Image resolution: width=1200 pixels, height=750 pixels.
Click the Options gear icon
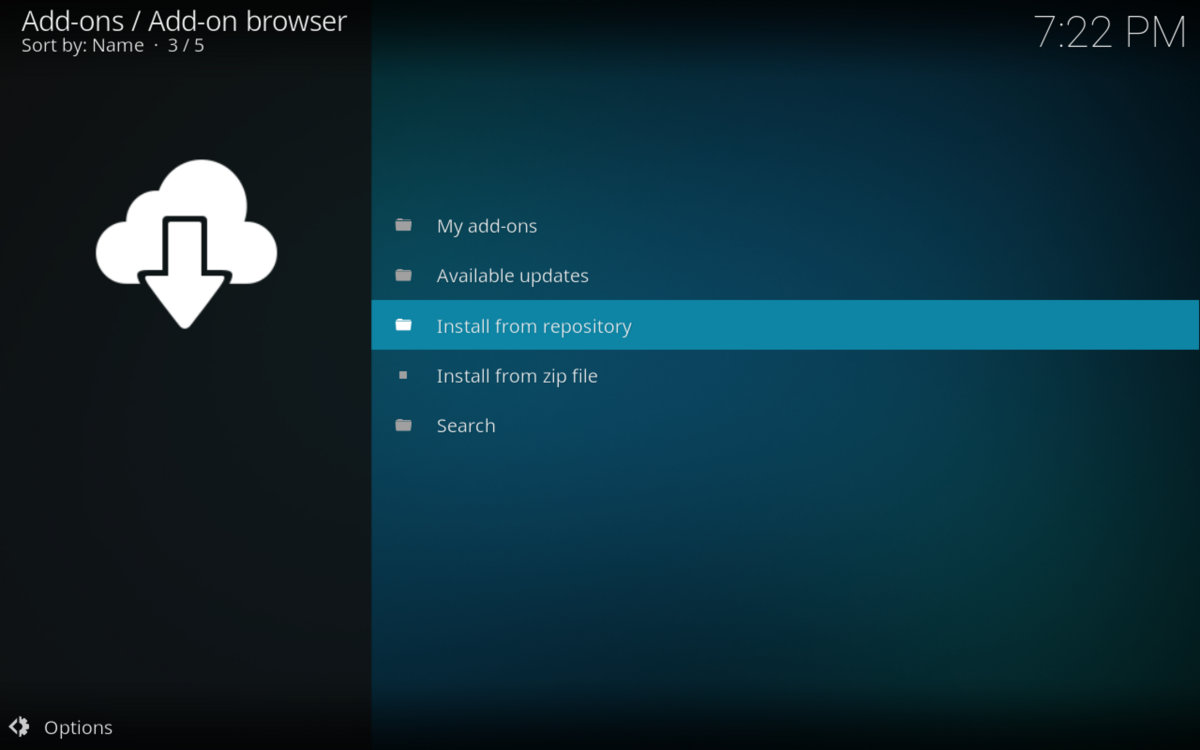[18, 727]
